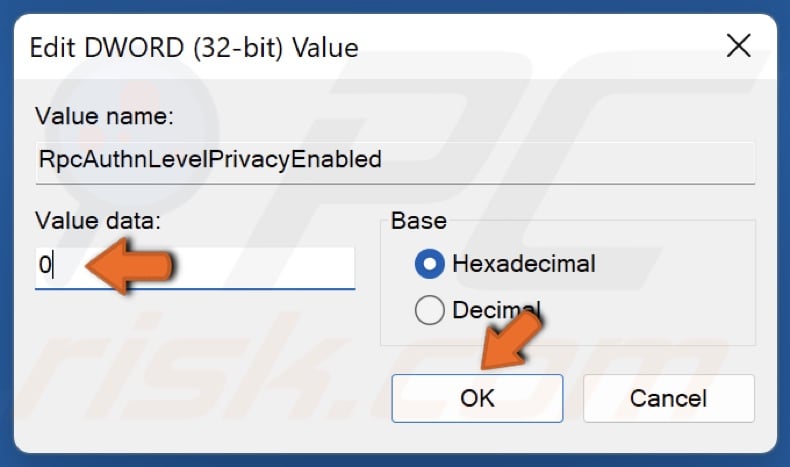
Task: Select the Hexadecimal radio button
Action: [x=429, y=264]
